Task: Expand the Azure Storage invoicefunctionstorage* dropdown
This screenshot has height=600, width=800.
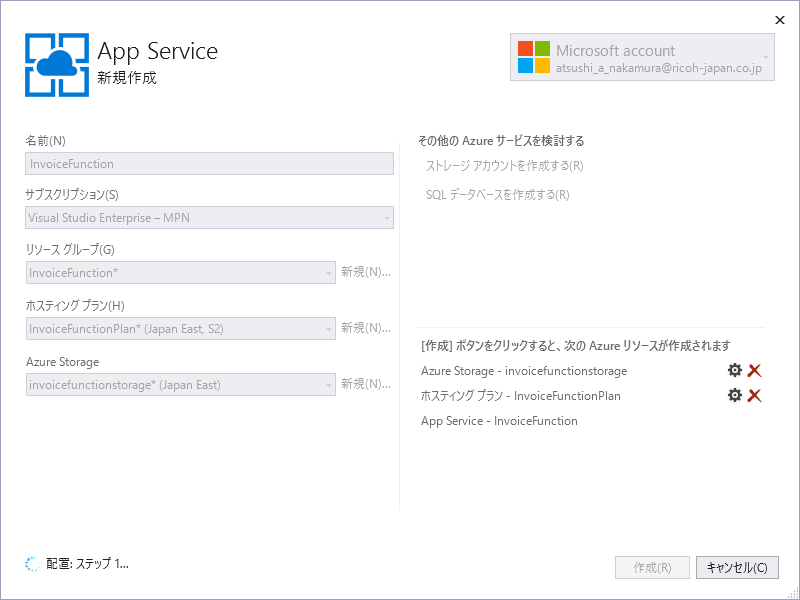Action: (329, 385)
